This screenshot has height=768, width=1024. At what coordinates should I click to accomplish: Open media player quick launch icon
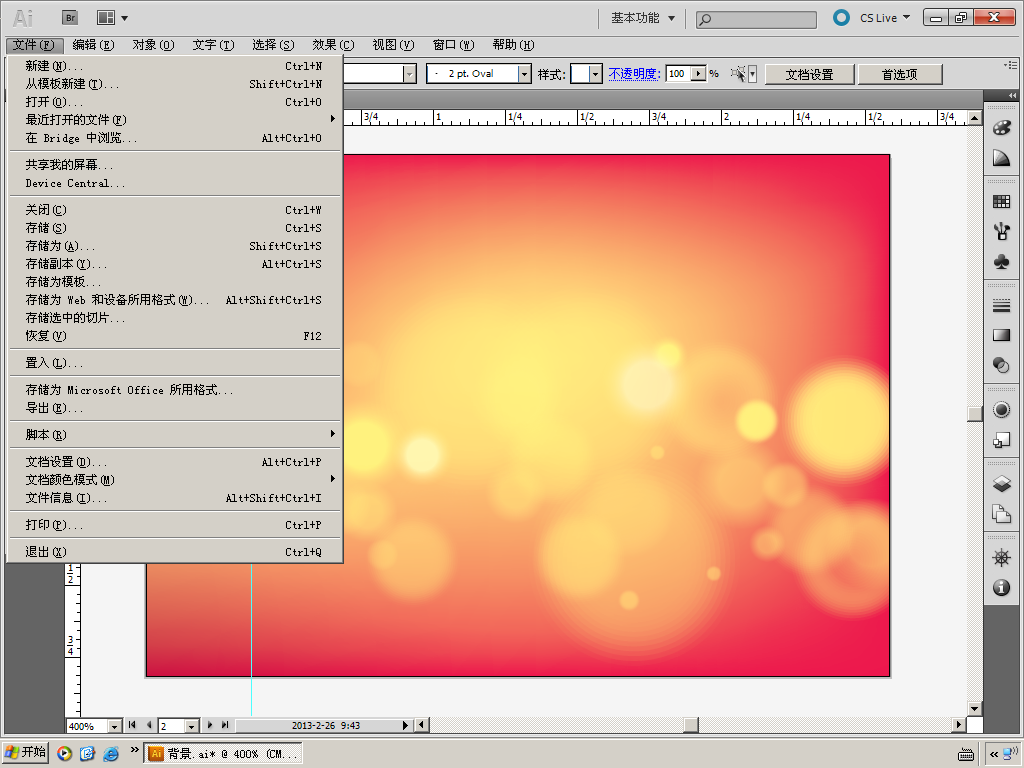(x=64, y=754)
